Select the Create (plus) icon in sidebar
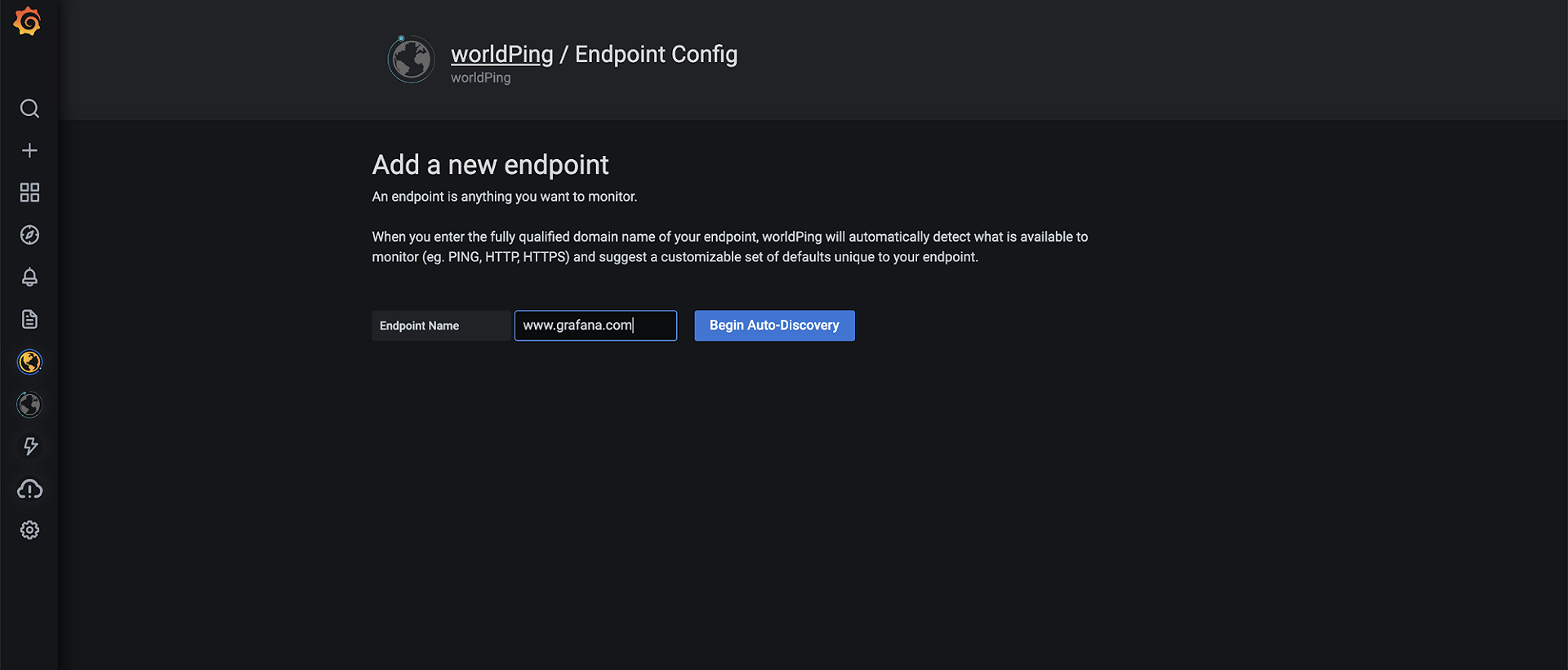The width and height of the screenshot is (1568, 670). tap(29, 150)
